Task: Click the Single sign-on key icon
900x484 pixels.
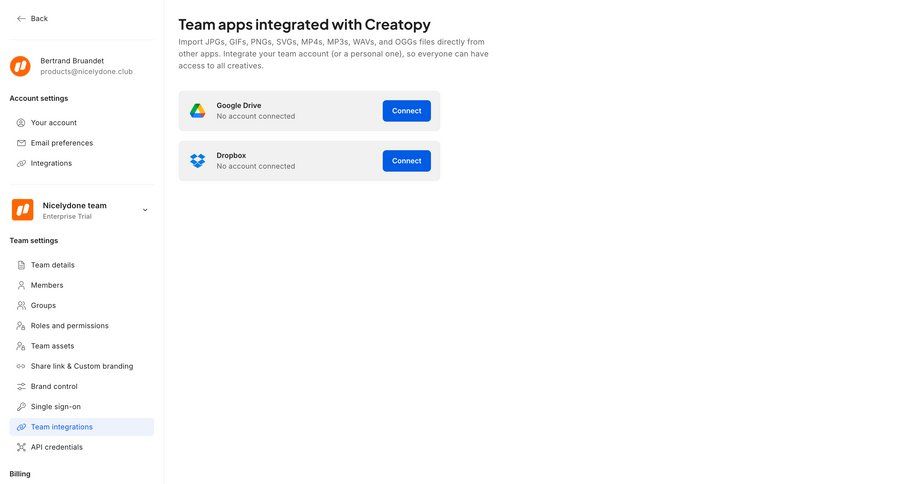Action: click(x=21, y=407)
